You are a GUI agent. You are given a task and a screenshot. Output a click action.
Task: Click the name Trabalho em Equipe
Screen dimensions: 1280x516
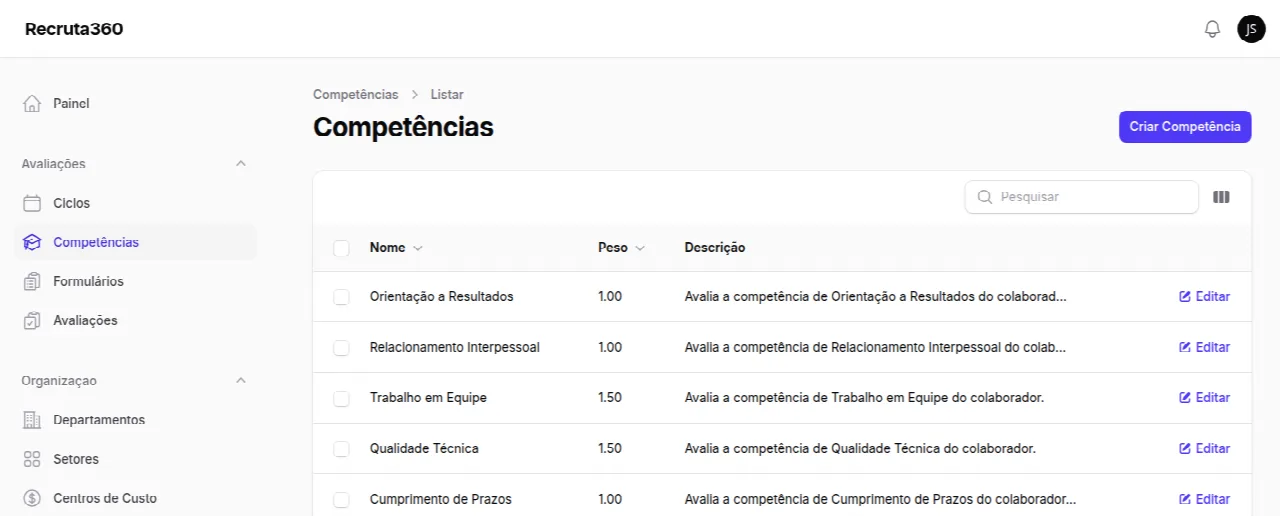coord(428,397)
